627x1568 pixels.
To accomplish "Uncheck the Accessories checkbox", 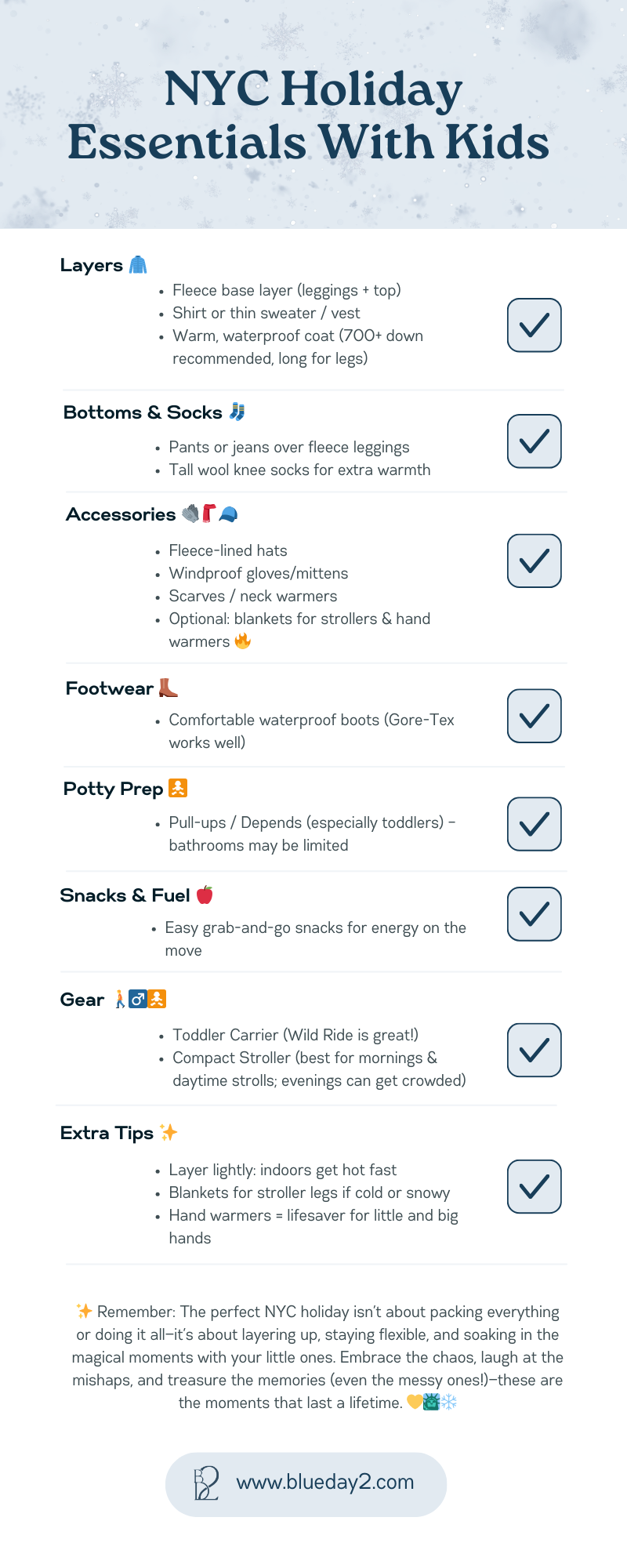I will click(534, 561).
